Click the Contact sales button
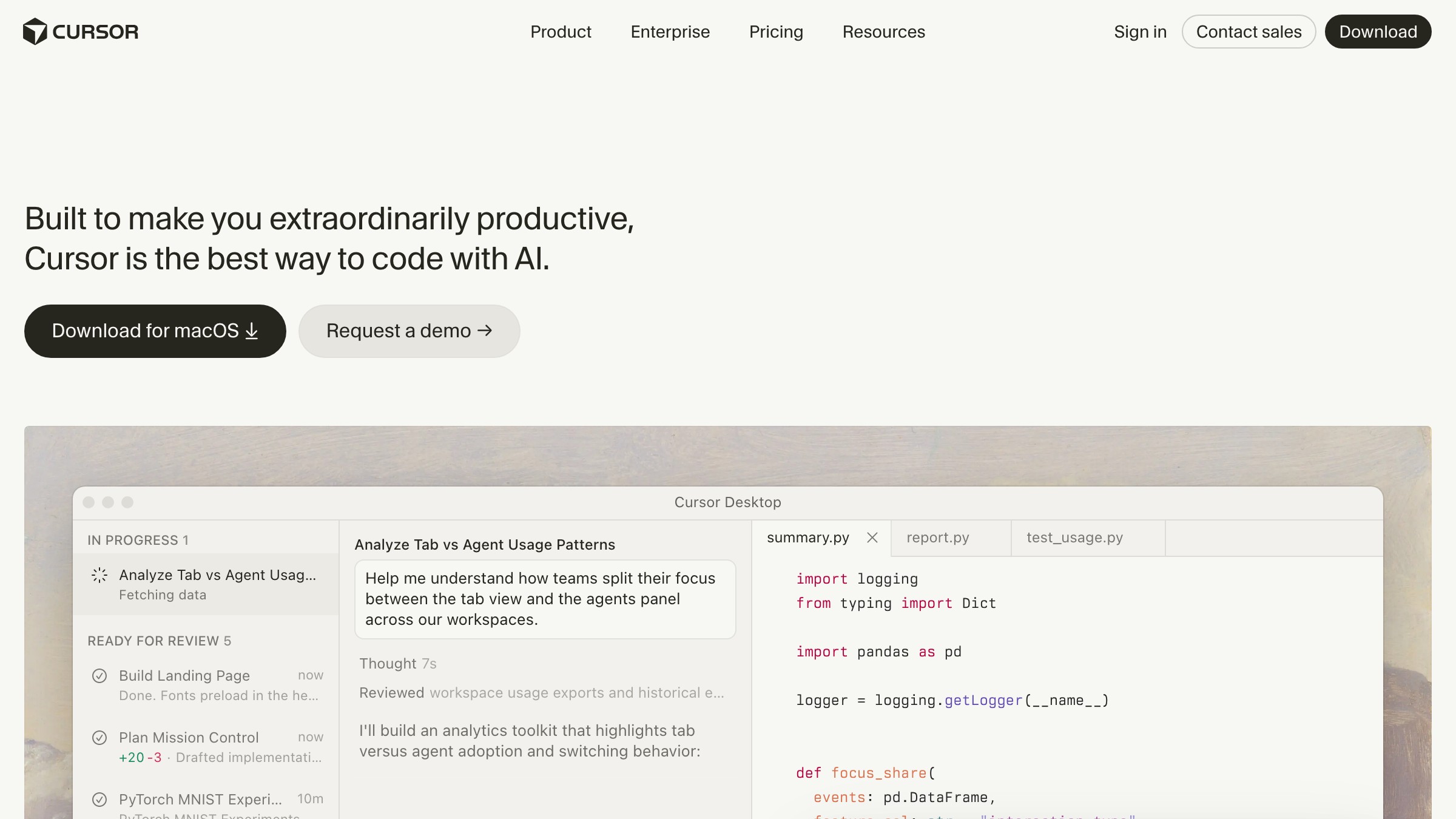Image resolution: width=1456 pixels, height=819 pixels. [x=1249, y=32]
